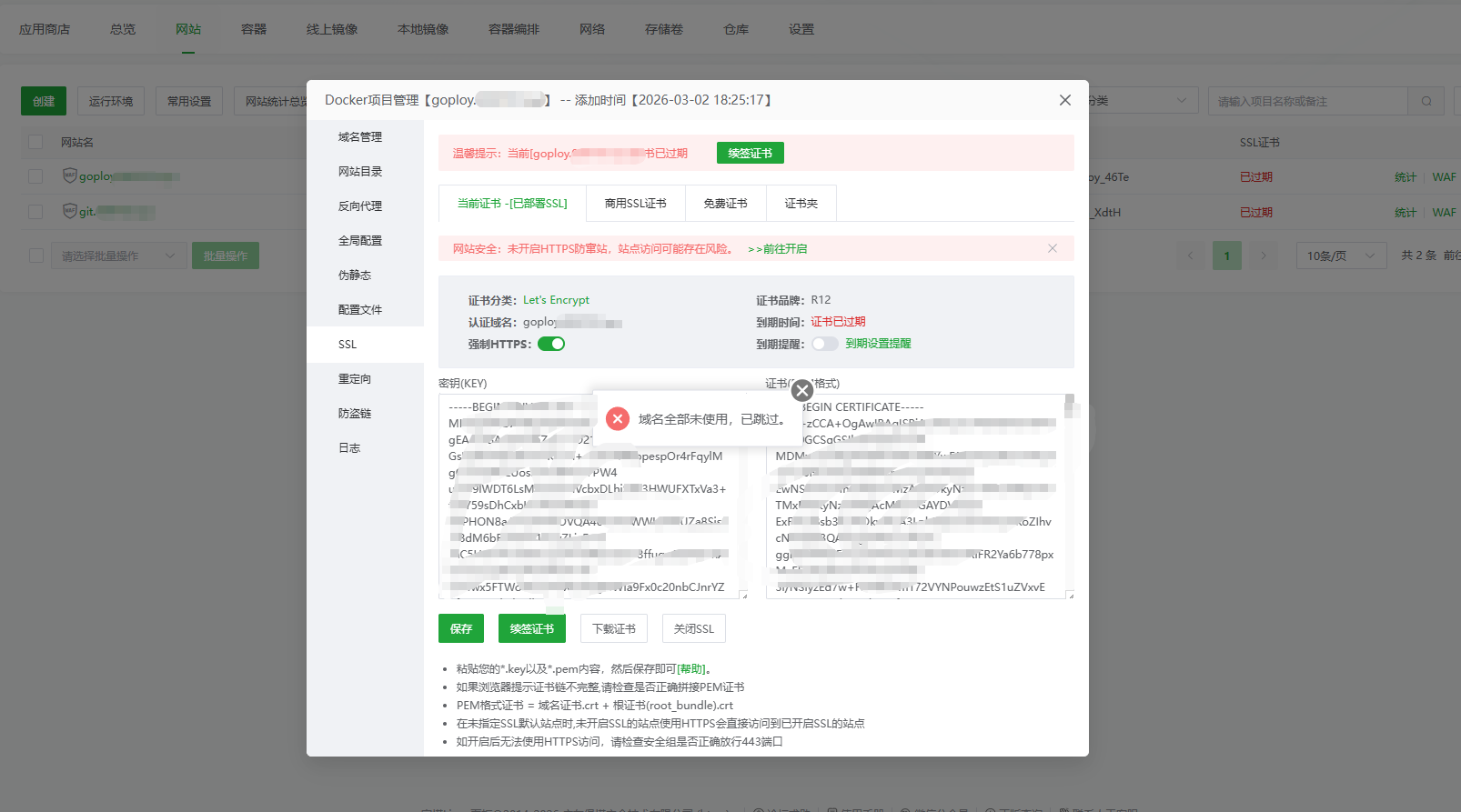The height and width of the screenshot is (812, 1461).
Task: Go to the 容器编排 top tab
Action: coord(514,29)
